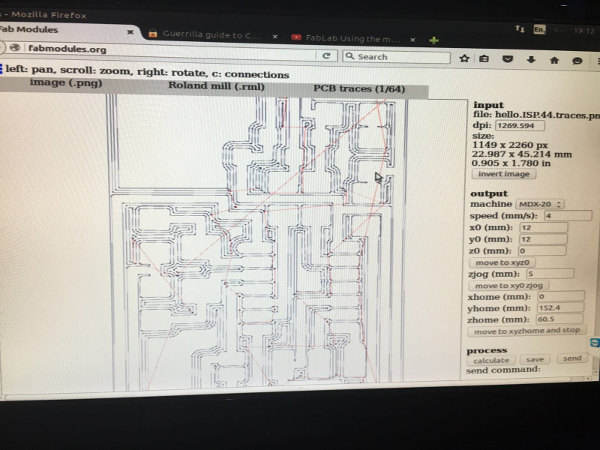
Task: Edit the dpi field 1269.594
Action: click(520, 126)
